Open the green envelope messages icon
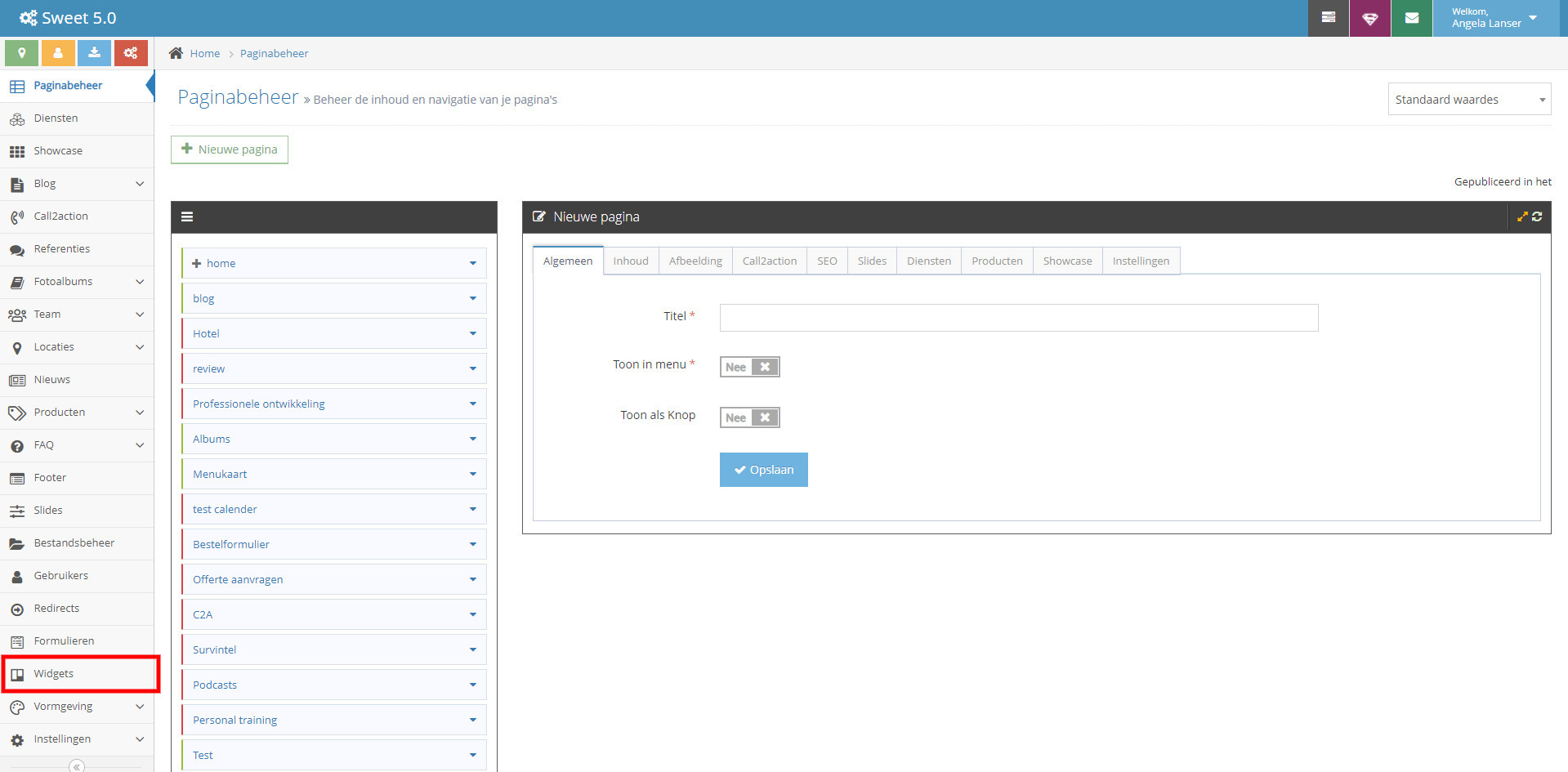This screenshot has width=1568, height=772. [x=1412, y=18]
